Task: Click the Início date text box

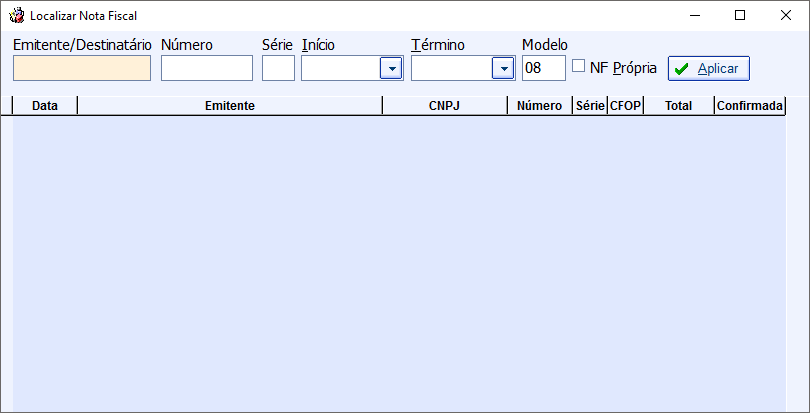Action: pyautogui.click(x=341, y=68)
